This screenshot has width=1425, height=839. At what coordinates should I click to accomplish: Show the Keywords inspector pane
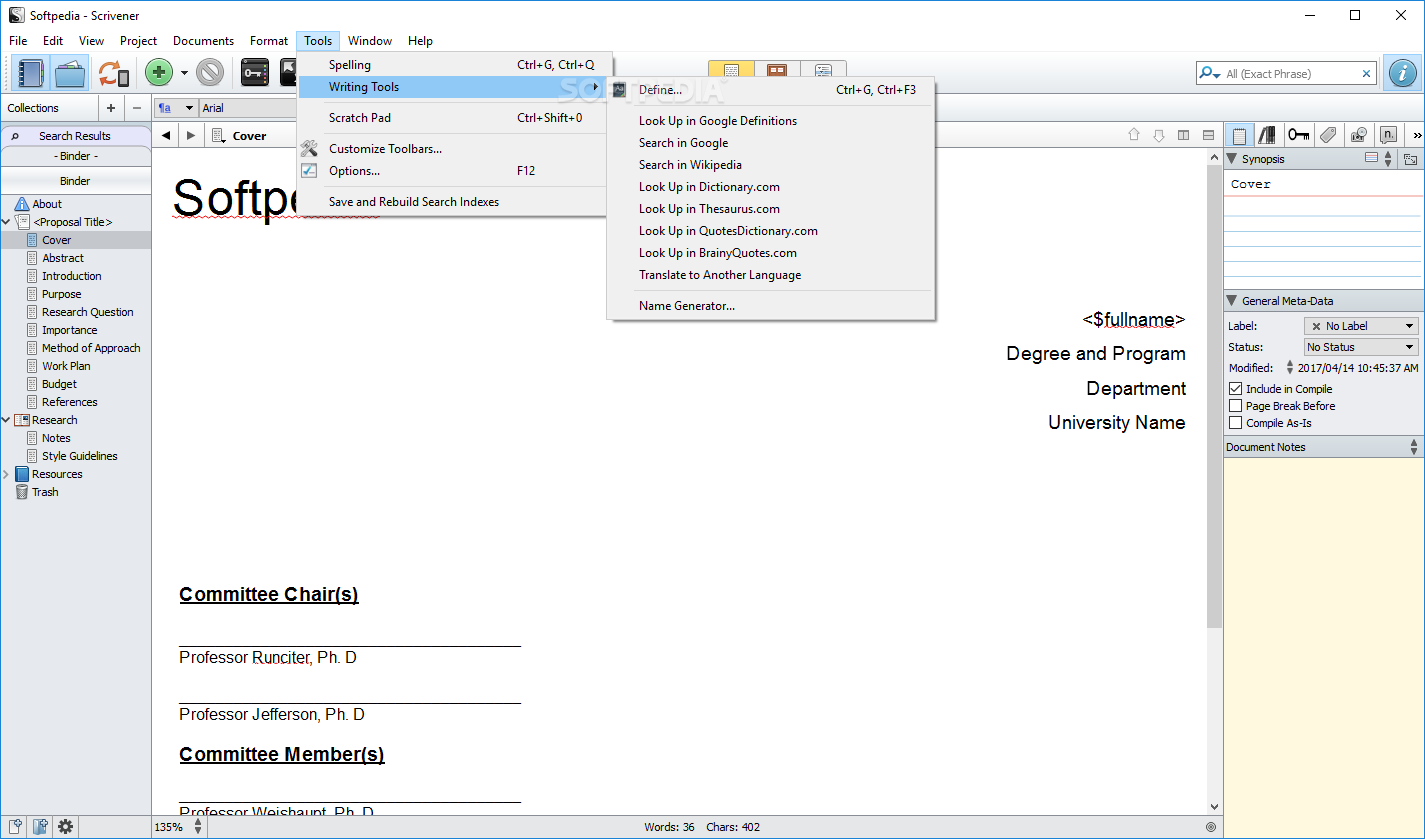1298,135
